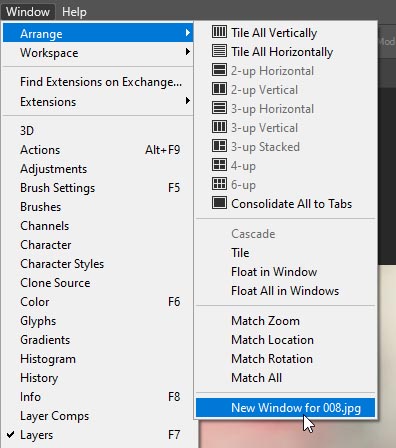Choose the 3-up Horizontal text label
The height and width of the screenshot is (448, 396).
pos(272,109)
